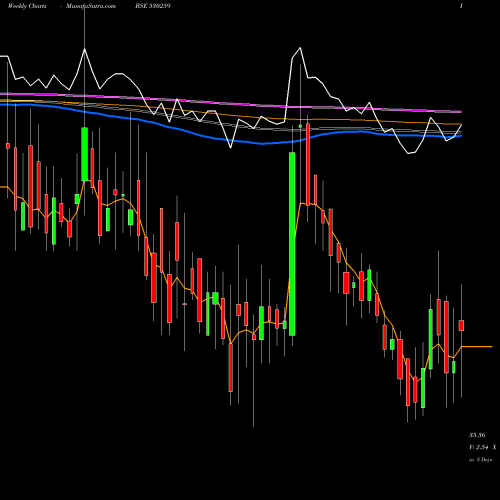Click the 'Weekly Charts' title text

tap(27, 6)
